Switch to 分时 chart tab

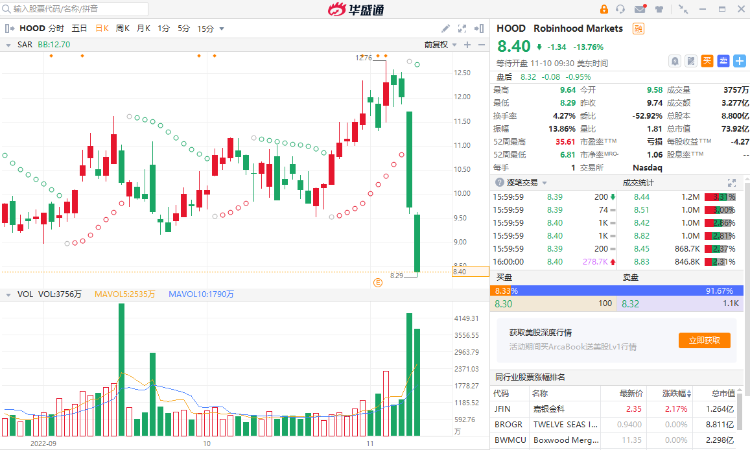click(x=56, y=29)
